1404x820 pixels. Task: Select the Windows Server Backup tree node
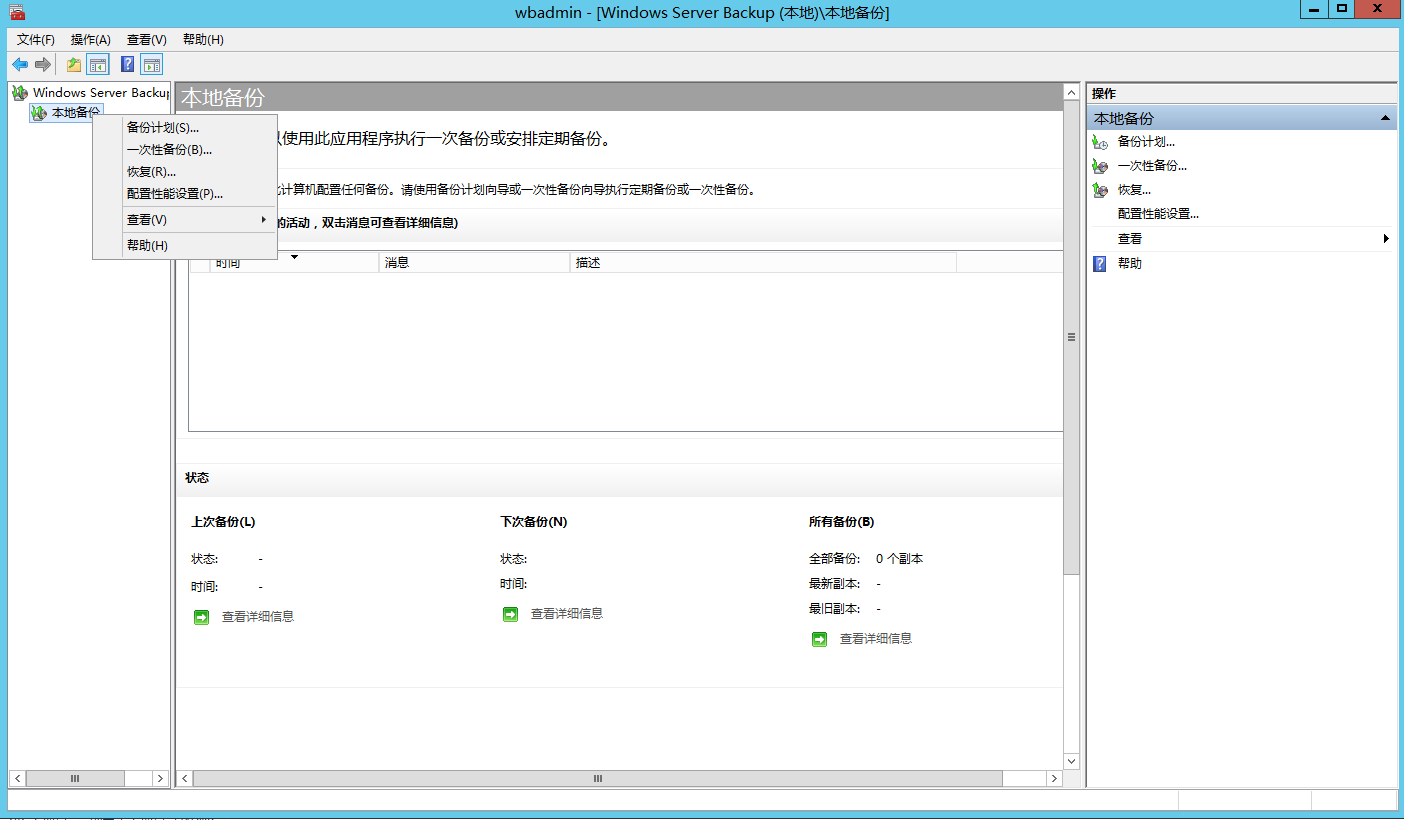point(101,93)
